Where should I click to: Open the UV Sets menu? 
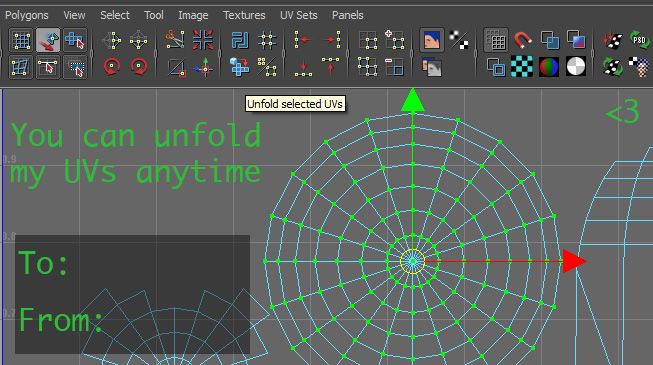(299, 15)
